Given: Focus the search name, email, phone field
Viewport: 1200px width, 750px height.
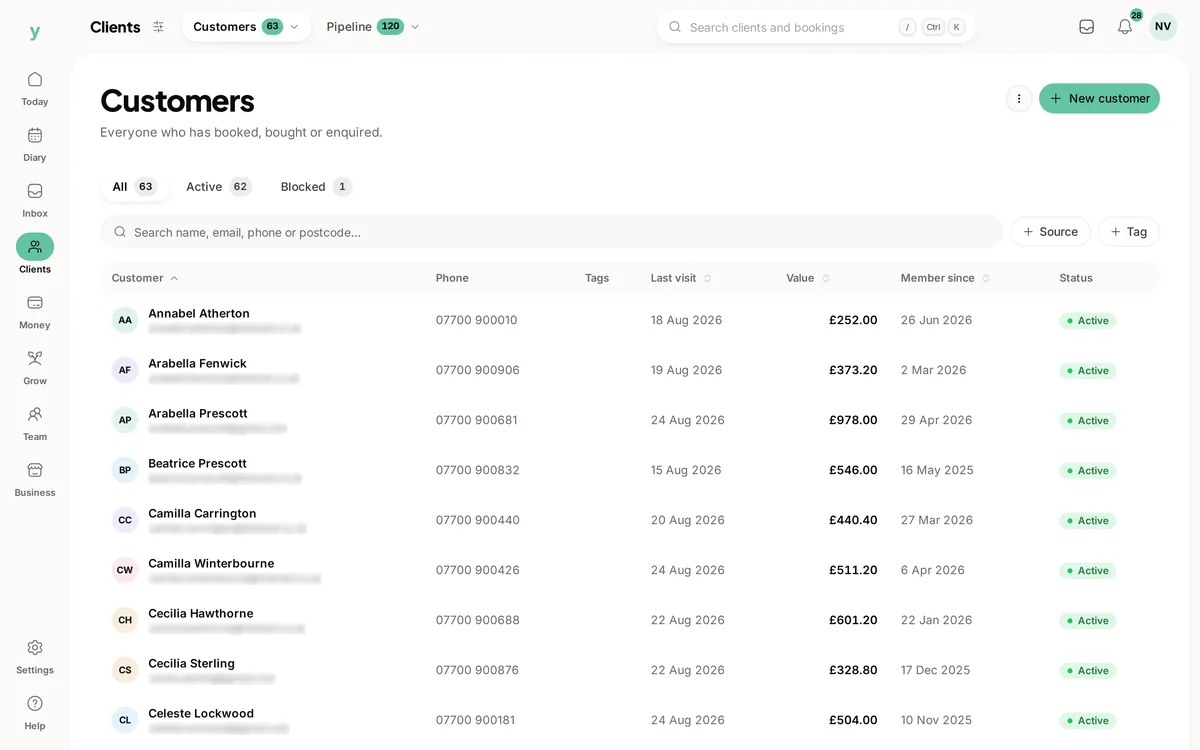Looking at the screenshot, I should click(x=551, y=232).
